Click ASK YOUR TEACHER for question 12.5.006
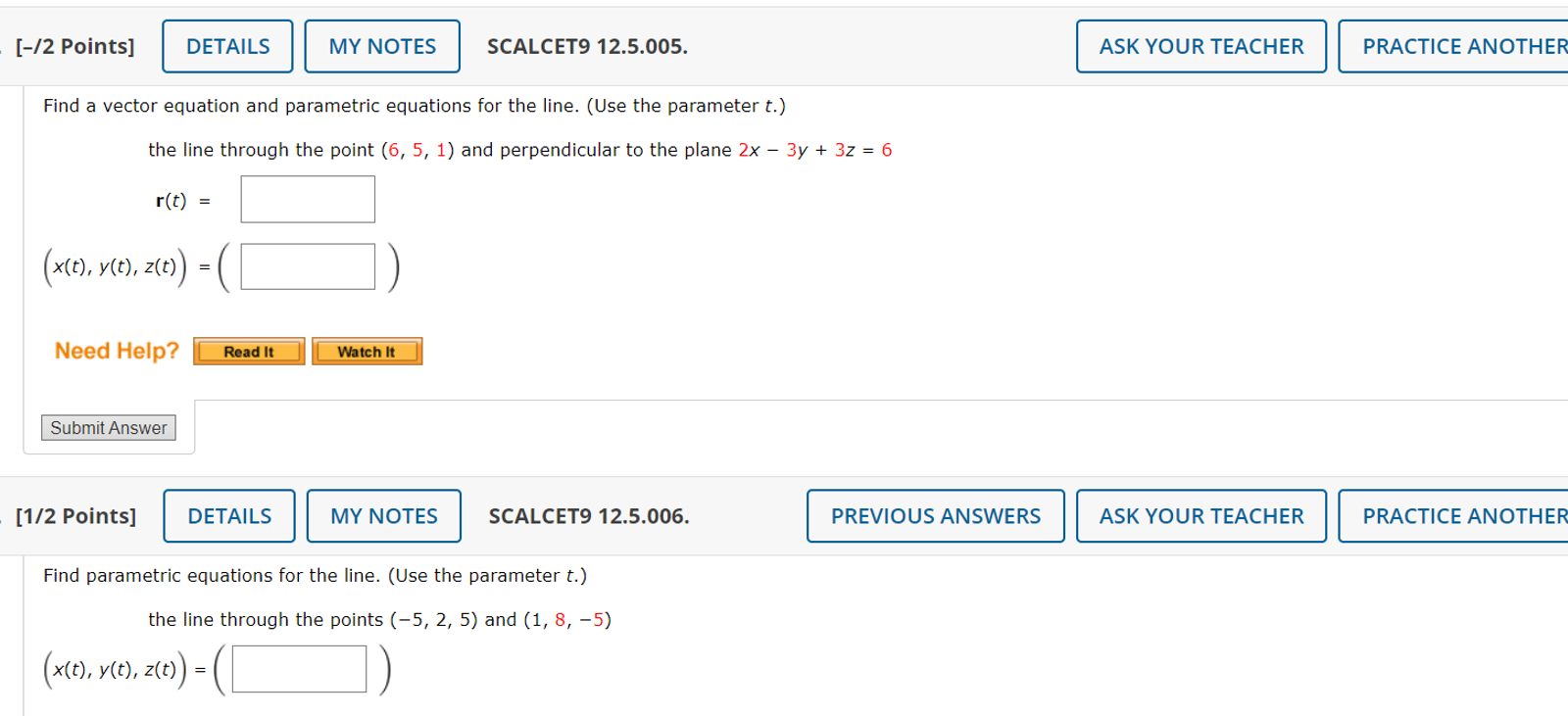The image size is (1568, 716). [x=1202, y=515]
